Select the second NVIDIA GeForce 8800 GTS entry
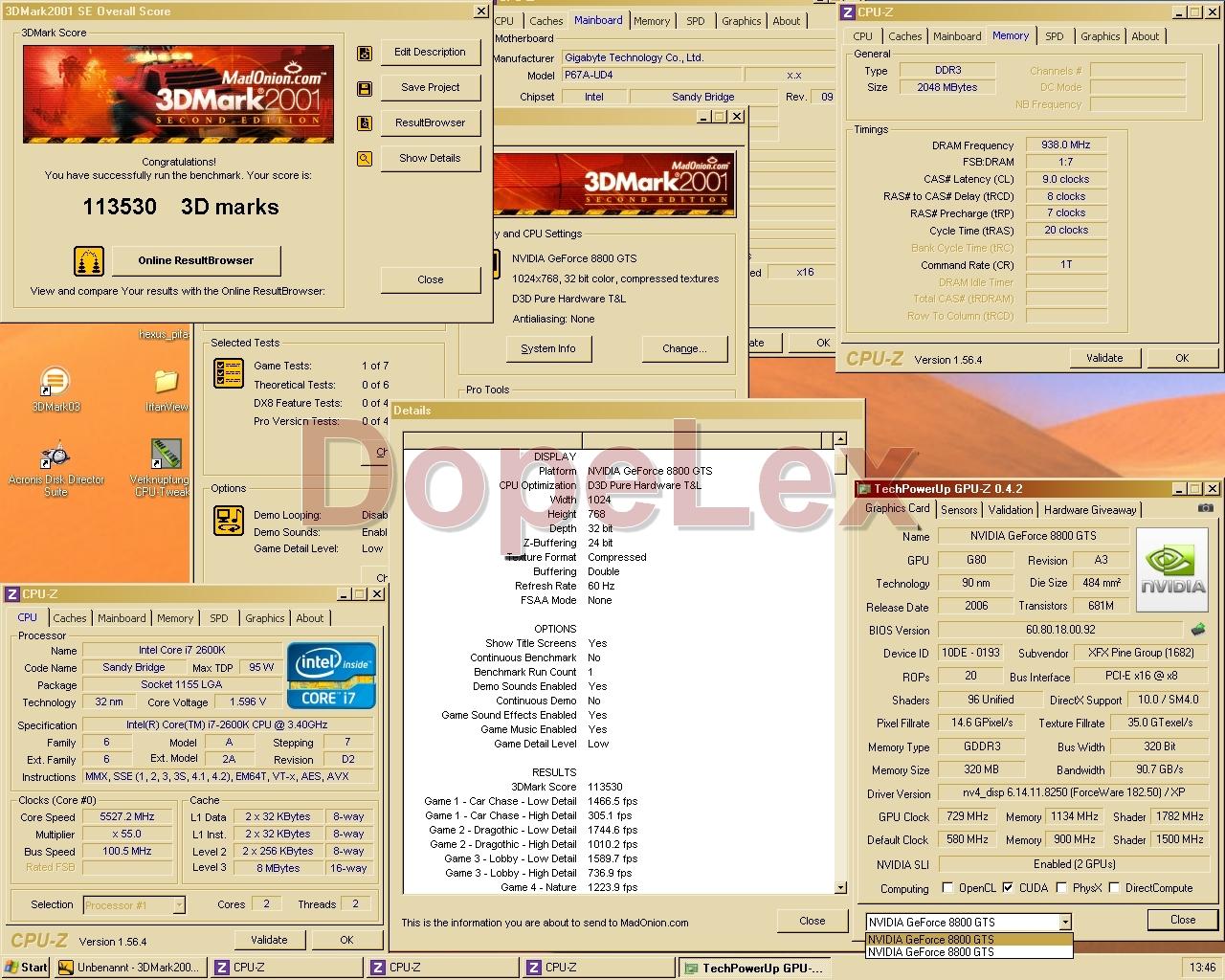 (x=969, y=952)
